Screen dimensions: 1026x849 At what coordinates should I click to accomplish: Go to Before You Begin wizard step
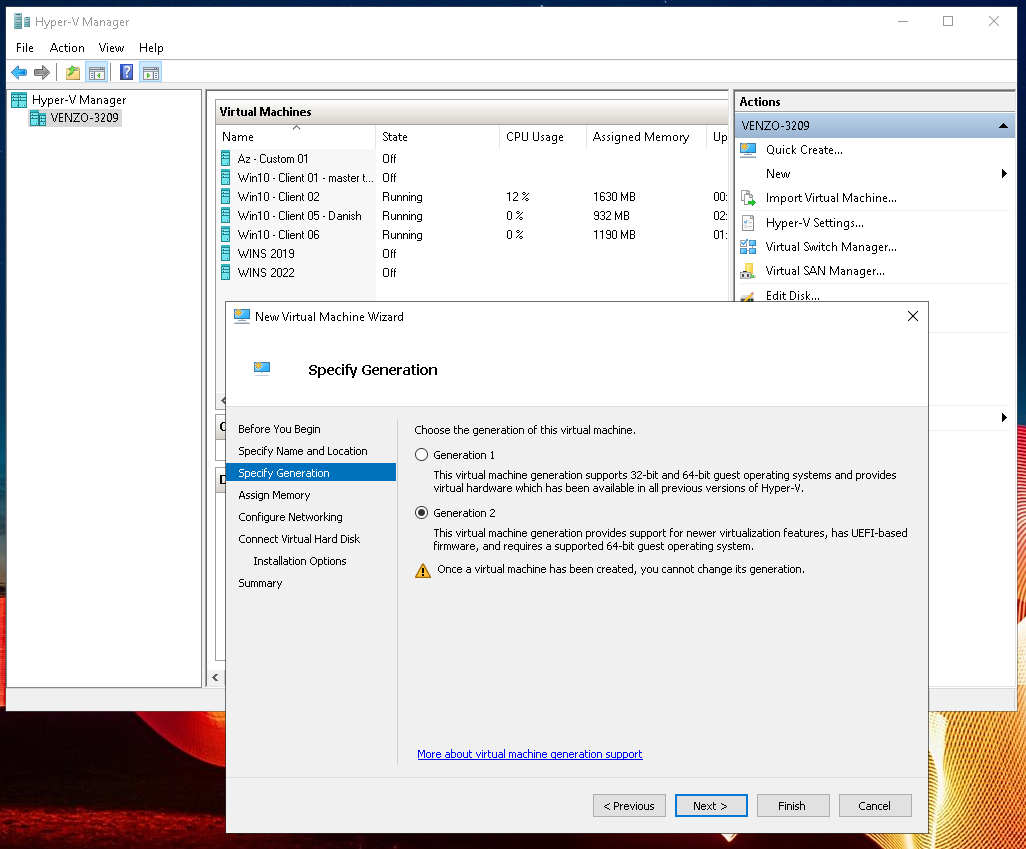click(279, 429)
